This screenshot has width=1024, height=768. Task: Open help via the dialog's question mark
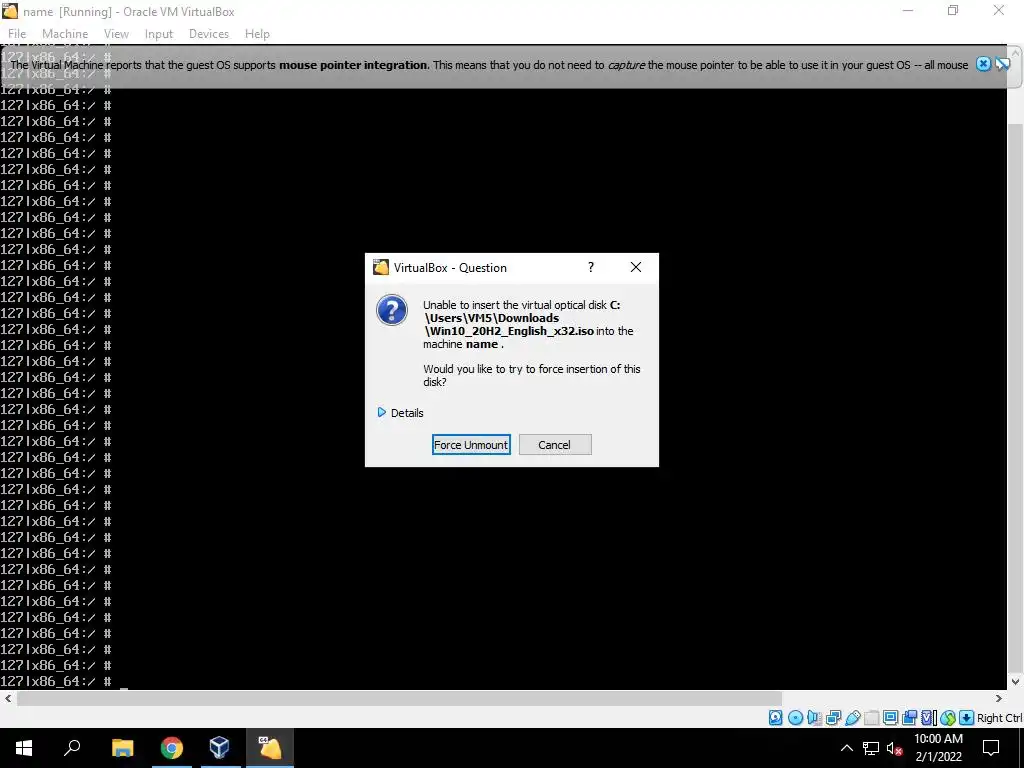(x=590, y=267)
